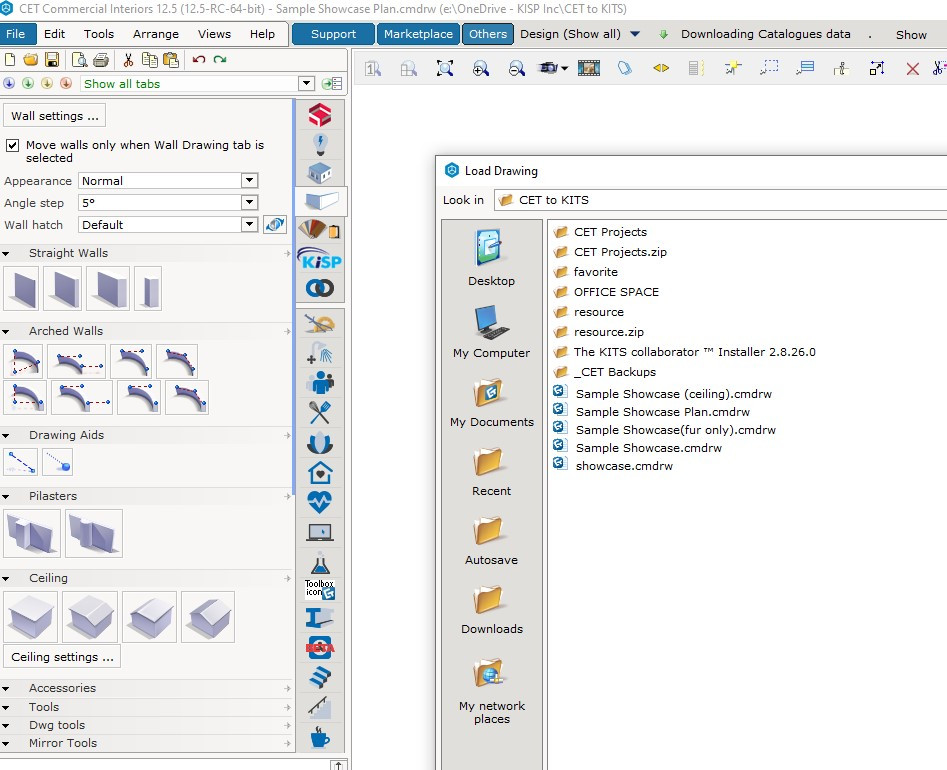Expand the Dwg tools section
This screenshot has width=947, height=770.
pyautogui.click(x=5, y=726)
